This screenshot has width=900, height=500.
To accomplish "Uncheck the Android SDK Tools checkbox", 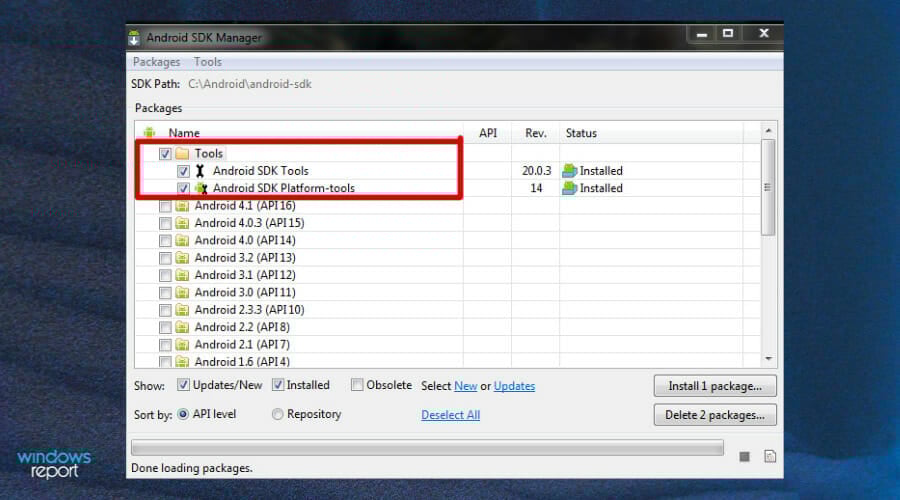I will pos(183,170).
